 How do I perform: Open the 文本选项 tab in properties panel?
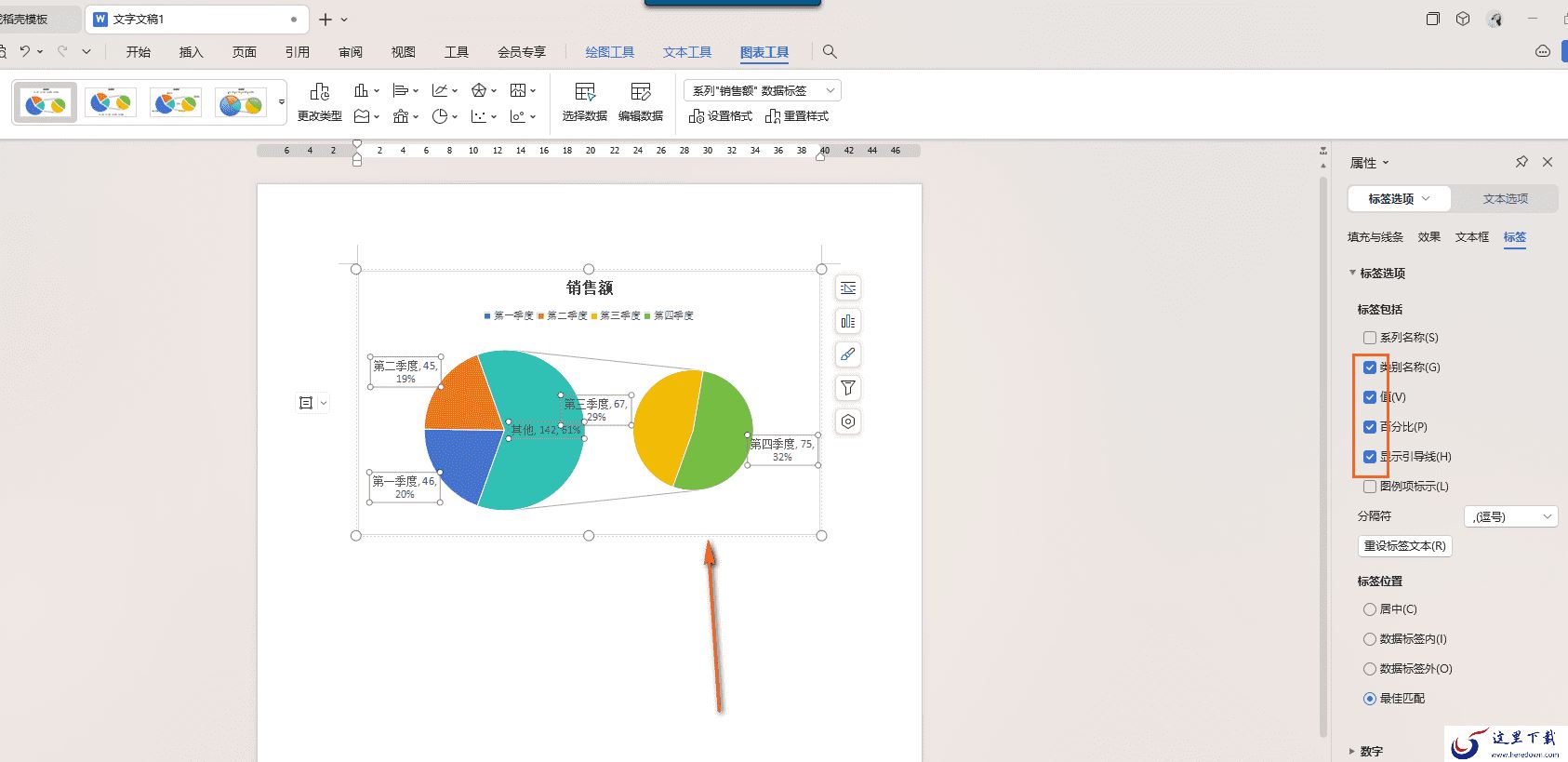[x=1505, y=199]
